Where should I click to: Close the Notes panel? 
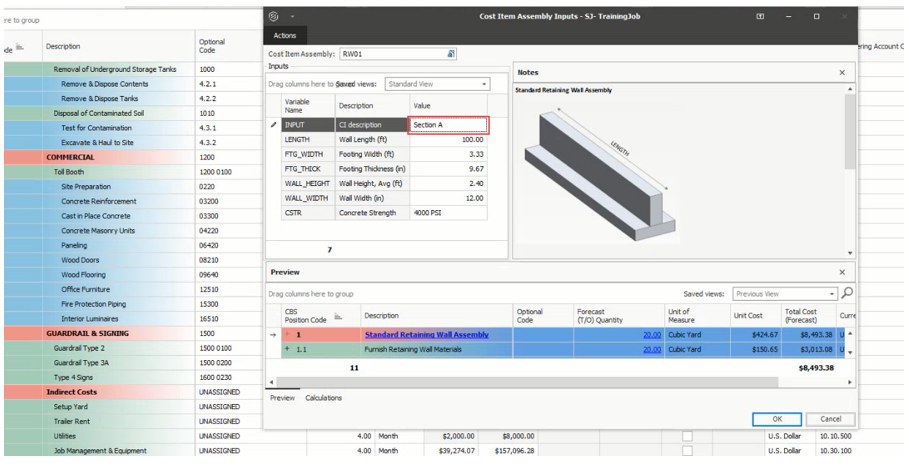click(842, 73)
